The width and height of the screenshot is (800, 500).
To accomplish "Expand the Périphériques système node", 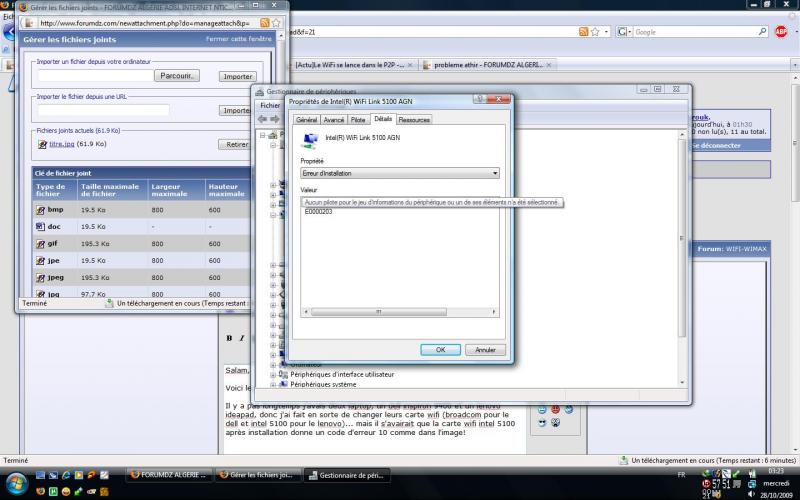I will (x=273, y=384).
